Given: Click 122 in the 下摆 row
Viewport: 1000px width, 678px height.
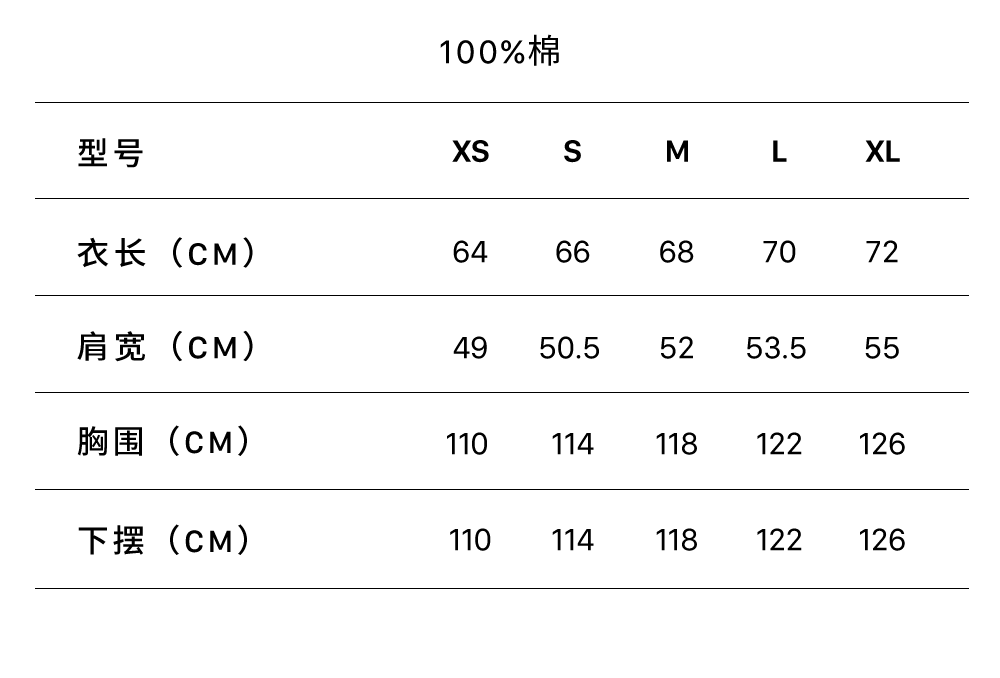Looking at the screenshot, I should click(x=779, y=540).
